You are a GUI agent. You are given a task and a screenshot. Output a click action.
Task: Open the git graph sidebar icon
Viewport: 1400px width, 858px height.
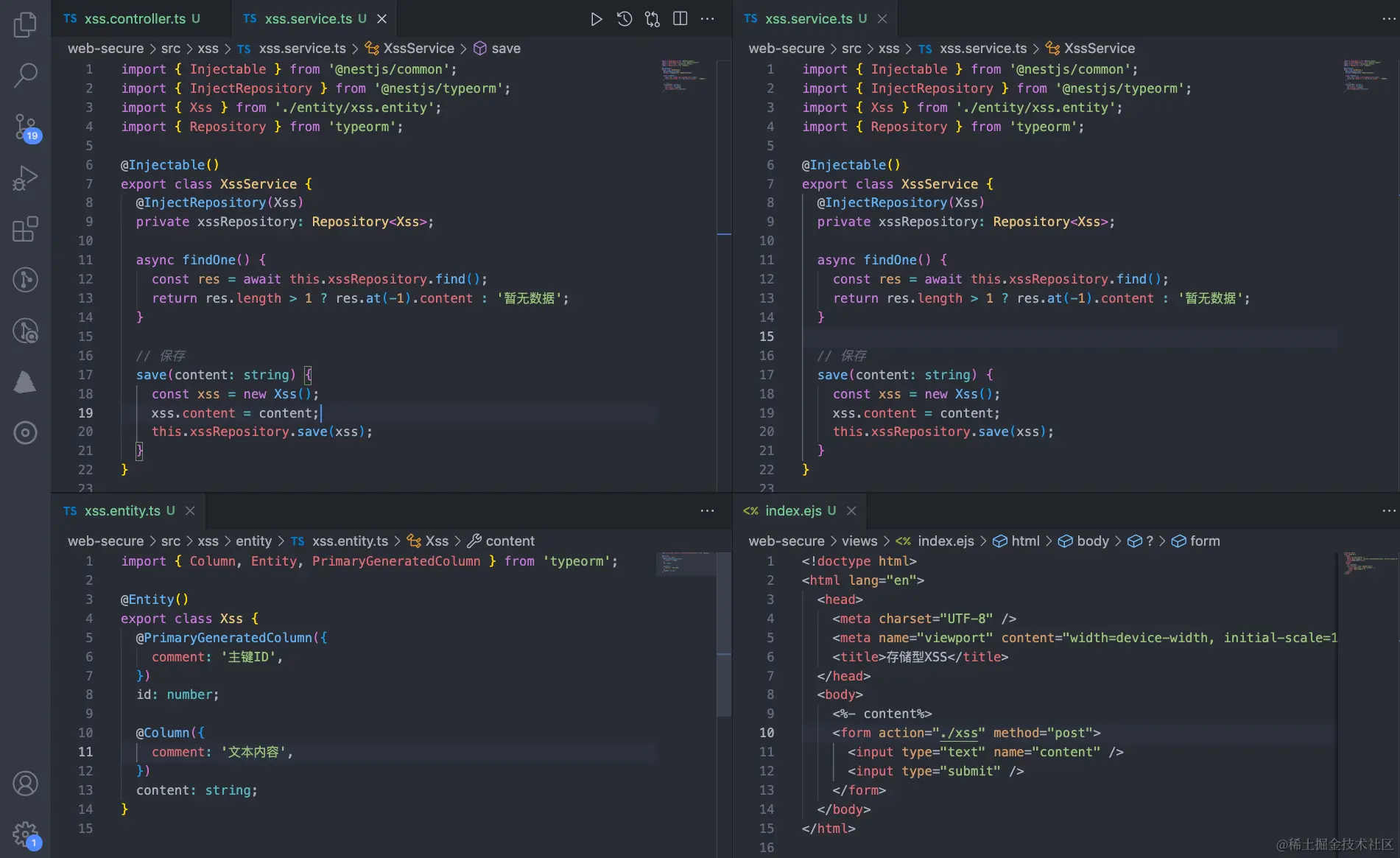point(25,280)
